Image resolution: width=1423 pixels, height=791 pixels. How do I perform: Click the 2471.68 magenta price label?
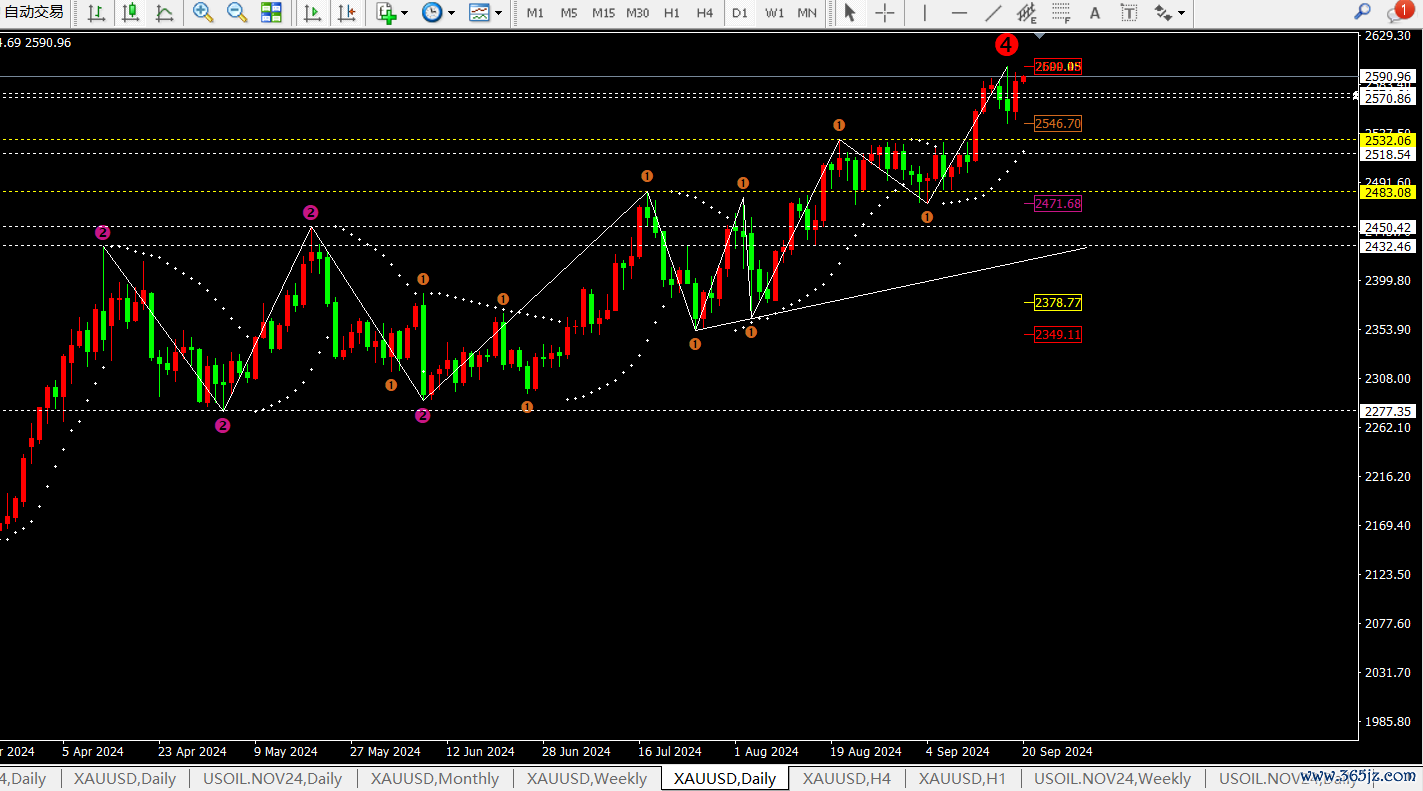pos(1058,204)
